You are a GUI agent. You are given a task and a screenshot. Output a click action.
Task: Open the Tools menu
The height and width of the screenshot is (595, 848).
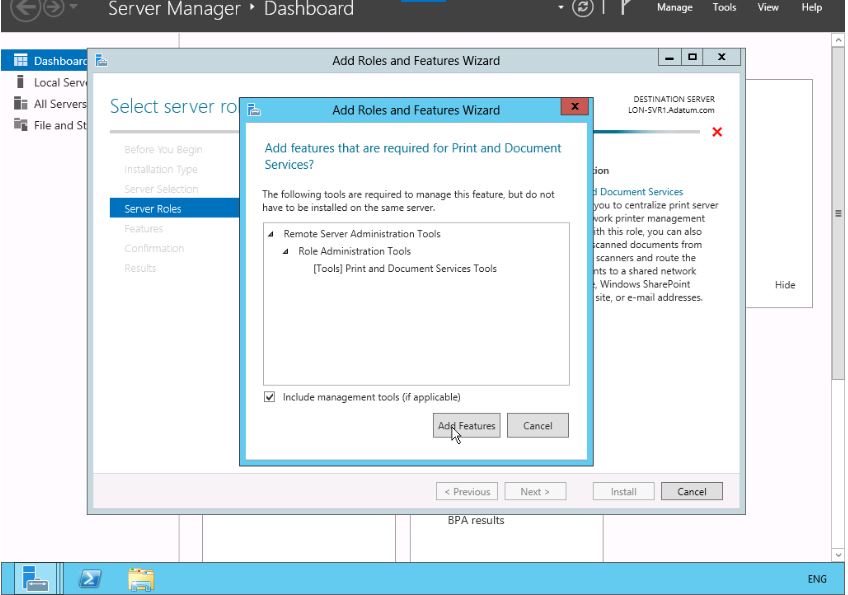[724, 8]
